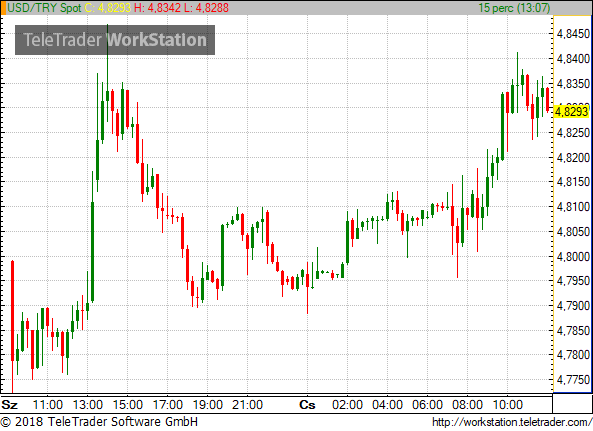
Task: Click the 2018 TeleTrader Software GmbH copyright text
Action: [99, 422]
